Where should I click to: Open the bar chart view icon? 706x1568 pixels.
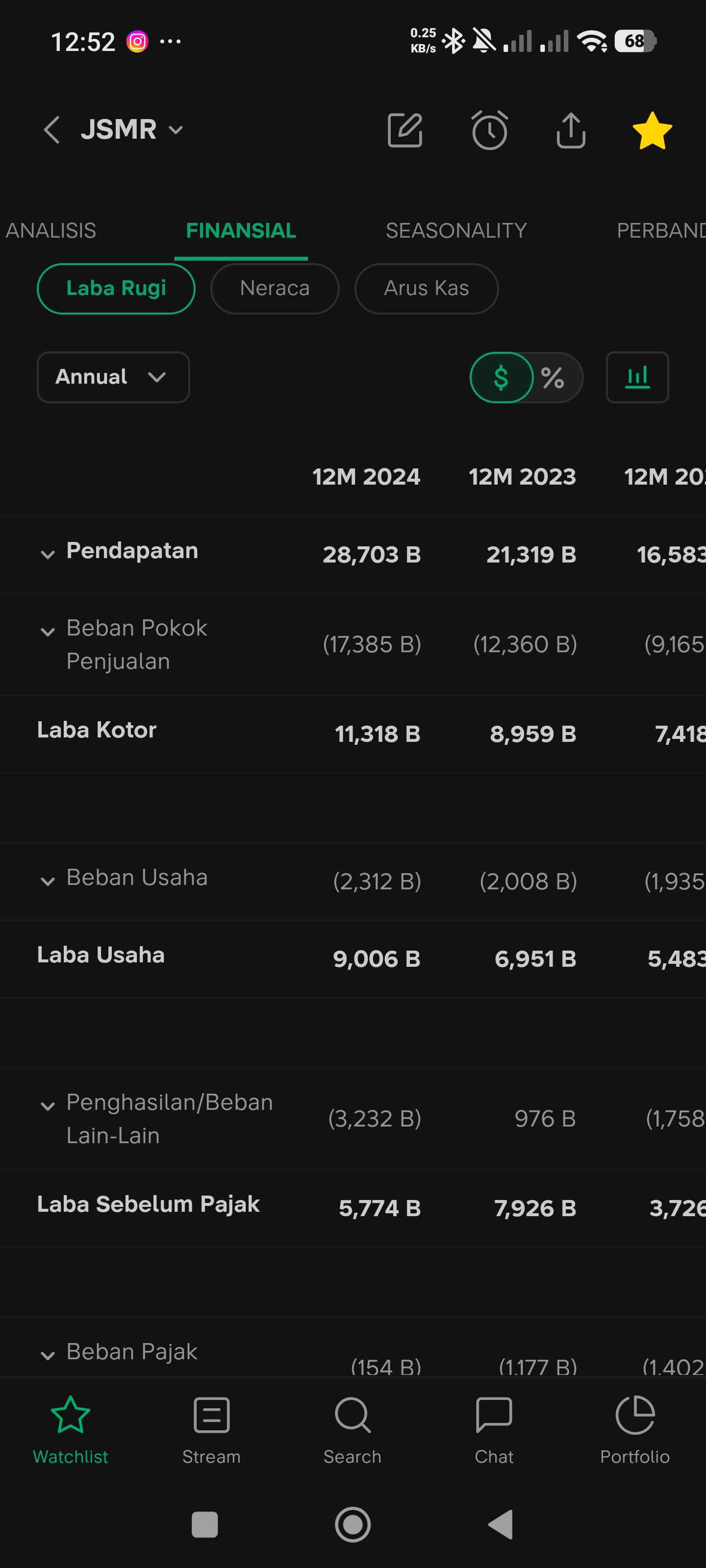[x=637, y=377]
